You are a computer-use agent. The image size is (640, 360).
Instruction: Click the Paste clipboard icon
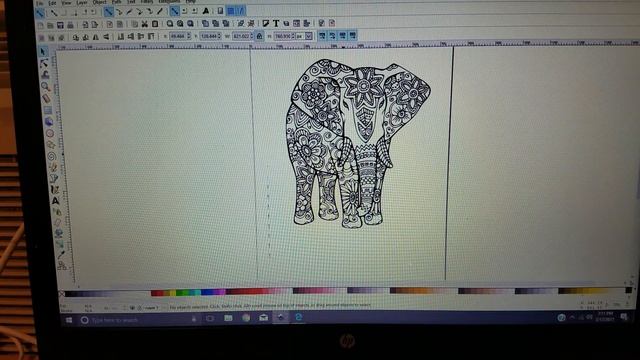tap(155, 24)
